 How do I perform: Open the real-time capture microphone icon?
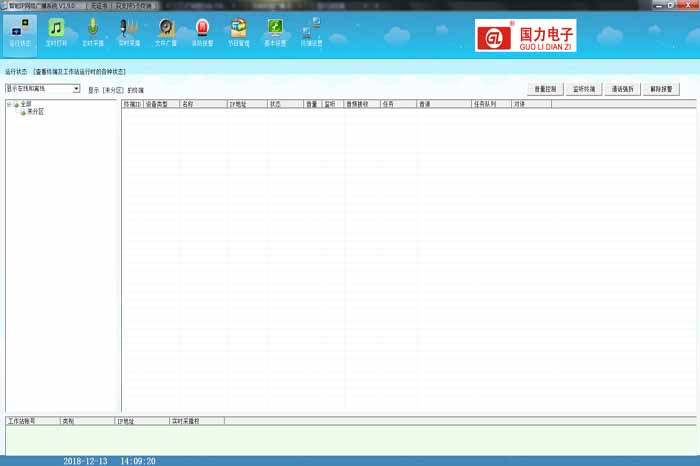pyautogui.click(x=129, y=32)
